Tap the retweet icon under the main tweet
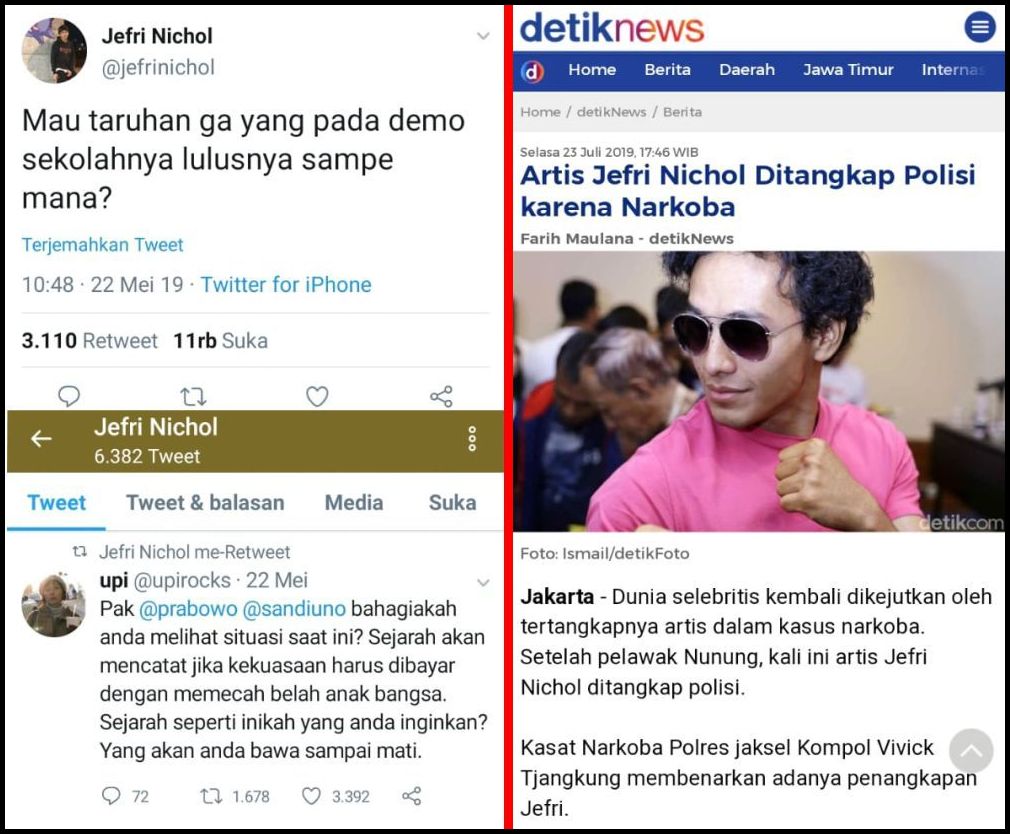 (193, 396)
